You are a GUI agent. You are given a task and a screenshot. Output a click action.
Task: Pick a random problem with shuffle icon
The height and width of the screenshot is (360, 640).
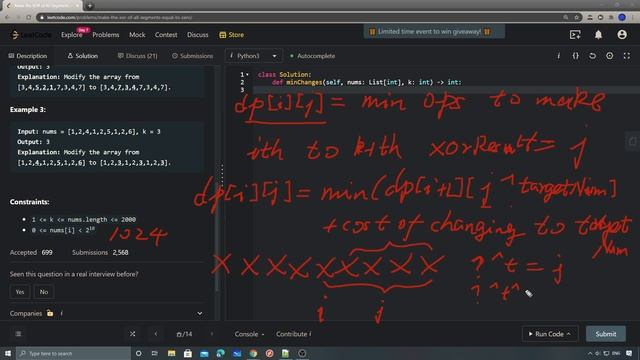point(133,334)
